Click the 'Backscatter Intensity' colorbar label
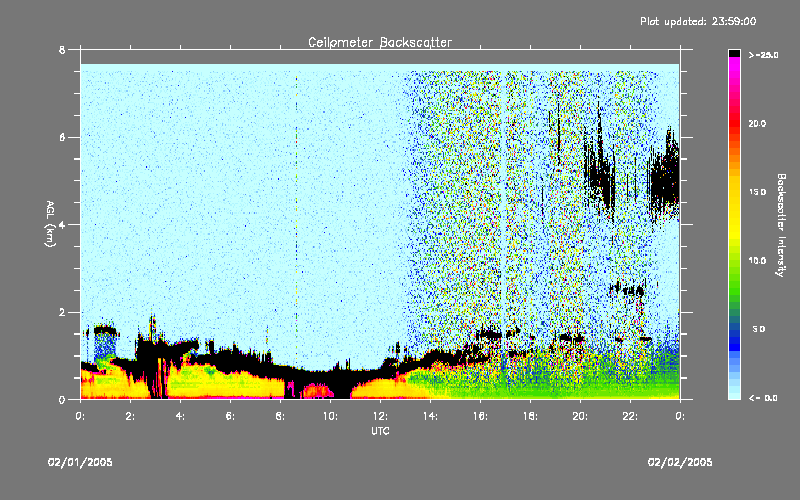 click(781, 225)
